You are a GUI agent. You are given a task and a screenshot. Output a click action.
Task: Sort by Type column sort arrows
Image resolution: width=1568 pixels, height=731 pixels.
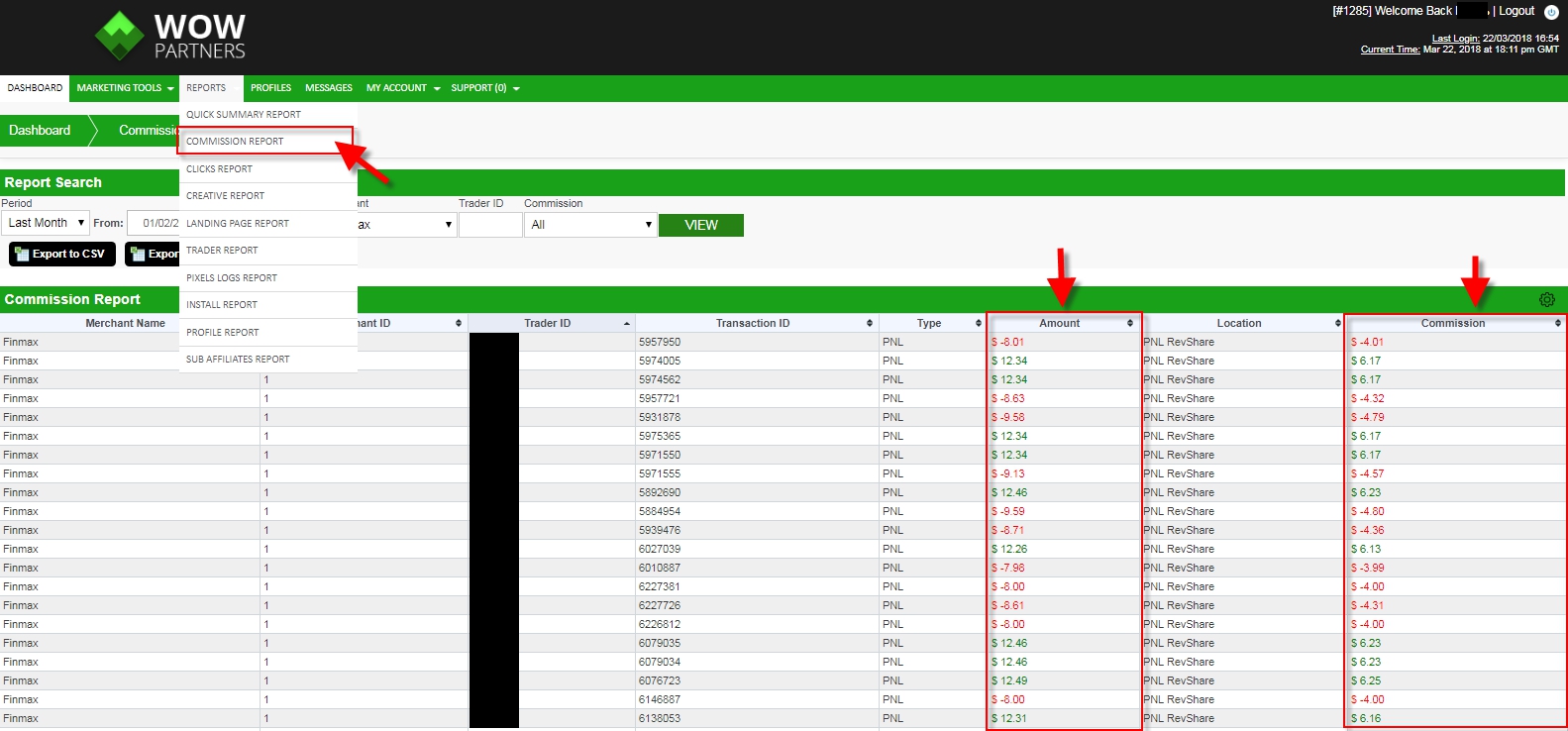coord(978,323)
